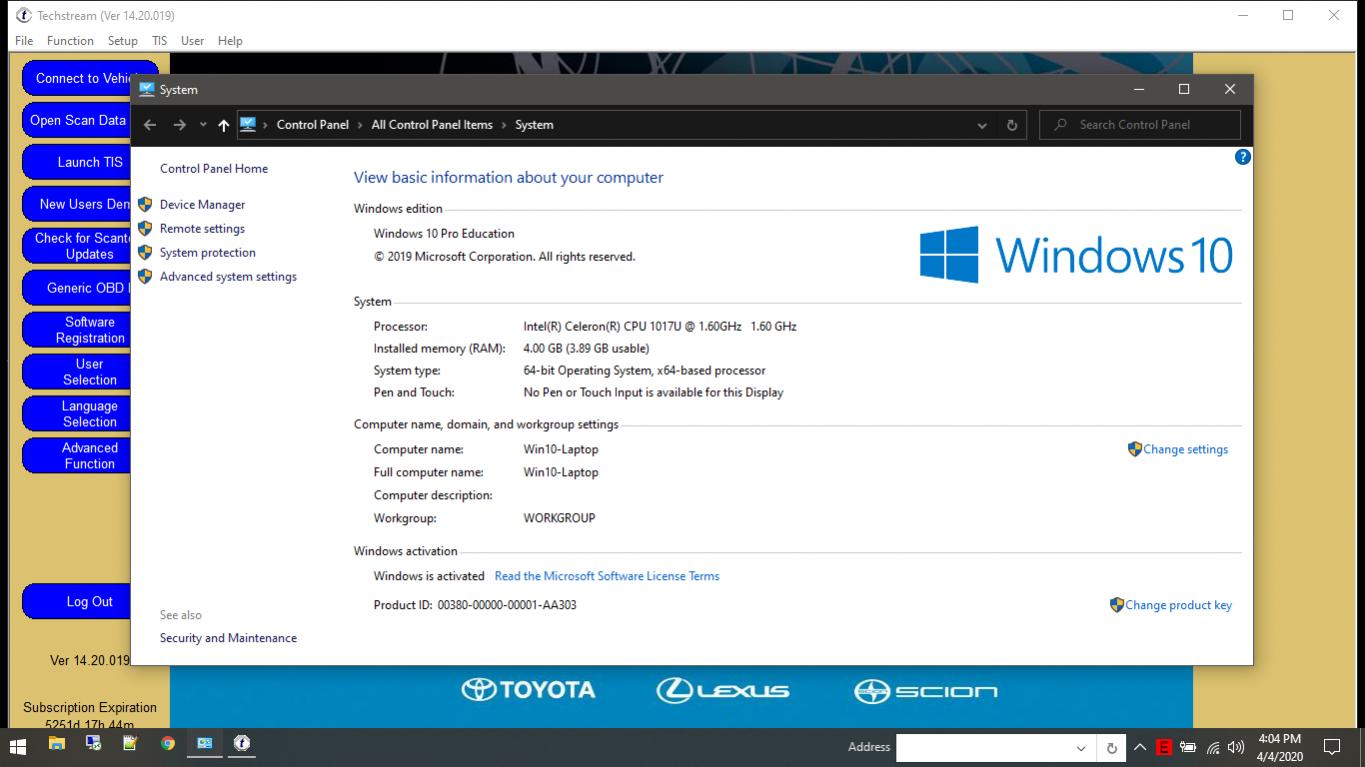
Task: Open File Explorer on the taskbar
Action: click(57, 744)
